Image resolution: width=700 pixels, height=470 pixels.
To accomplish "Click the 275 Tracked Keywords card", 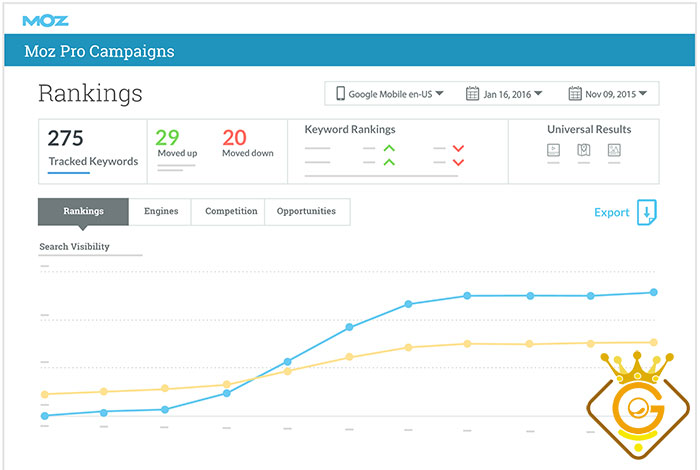I will tap(93, 151).
